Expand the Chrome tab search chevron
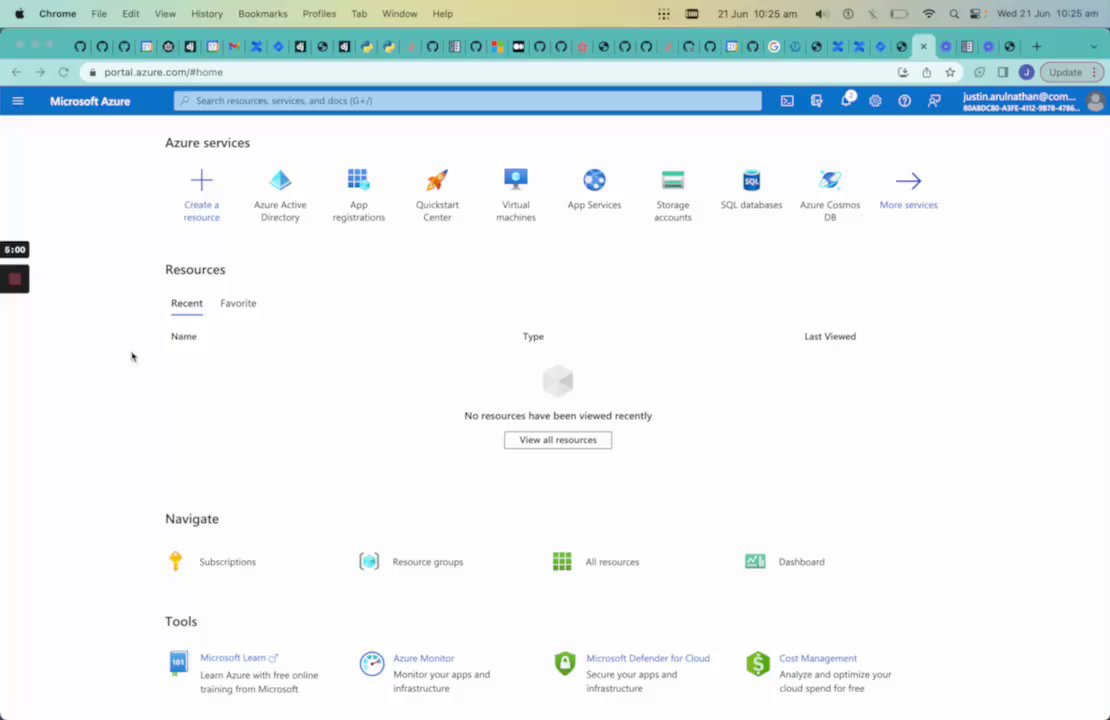The image size is (1110, 720). tap(1094, 47)
